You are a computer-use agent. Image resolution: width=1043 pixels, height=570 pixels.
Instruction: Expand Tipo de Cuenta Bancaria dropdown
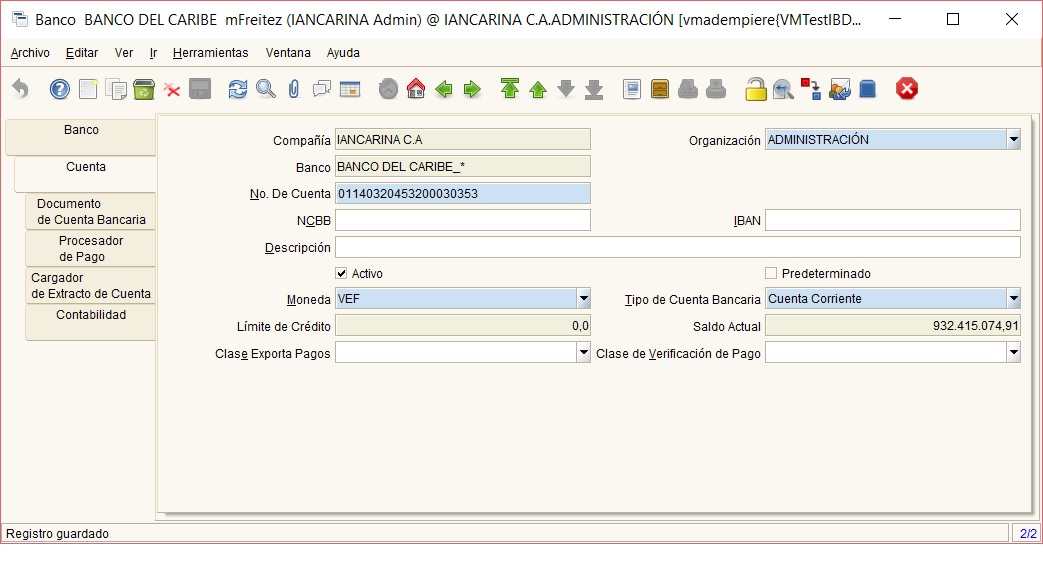1014,299
